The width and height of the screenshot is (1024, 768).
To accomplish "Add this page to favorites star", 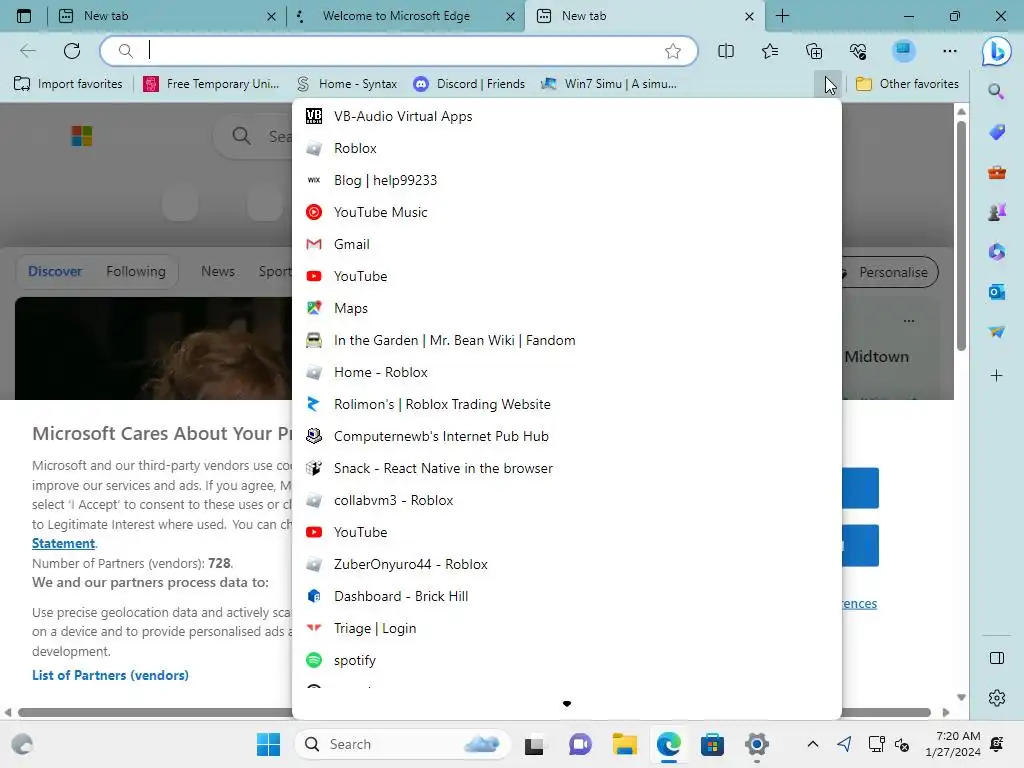I will 673,51.
